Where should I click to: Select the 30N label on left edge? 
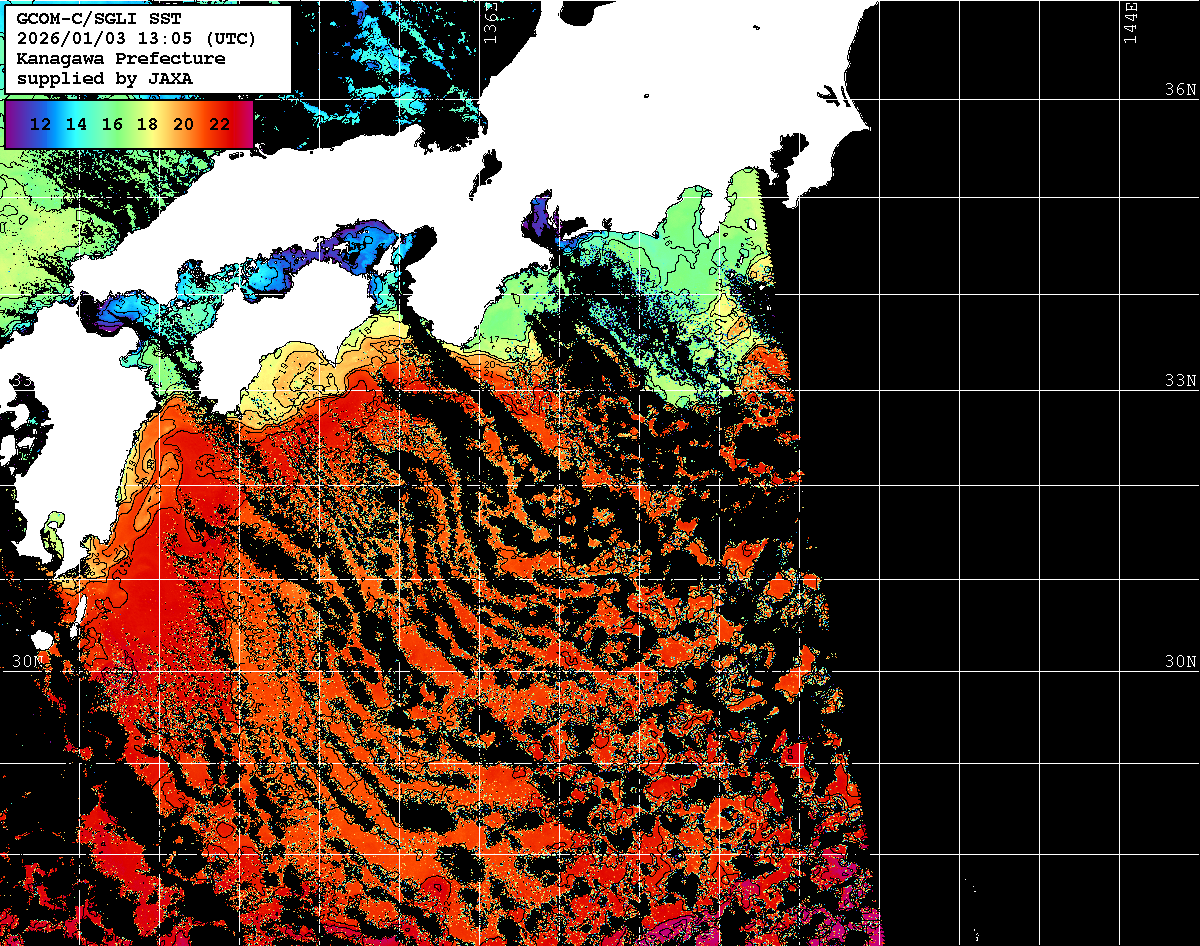pos(27,662)
